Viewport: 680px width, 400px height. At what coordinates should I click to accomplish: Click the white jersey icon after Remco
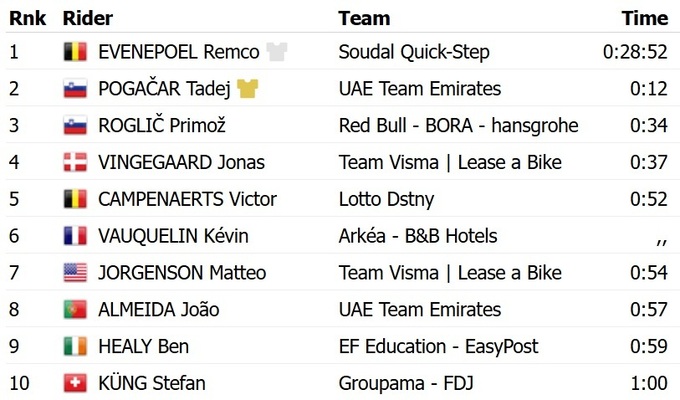click(277, 52)
